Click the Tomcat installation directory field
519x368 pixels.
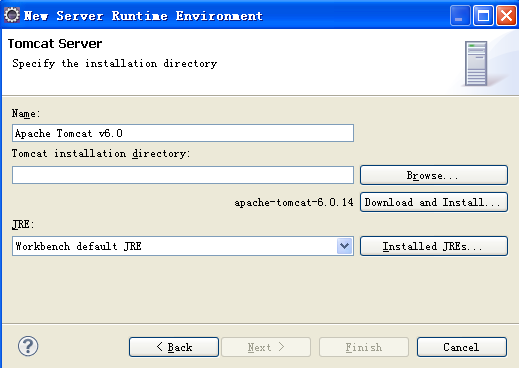coord(183,175)
